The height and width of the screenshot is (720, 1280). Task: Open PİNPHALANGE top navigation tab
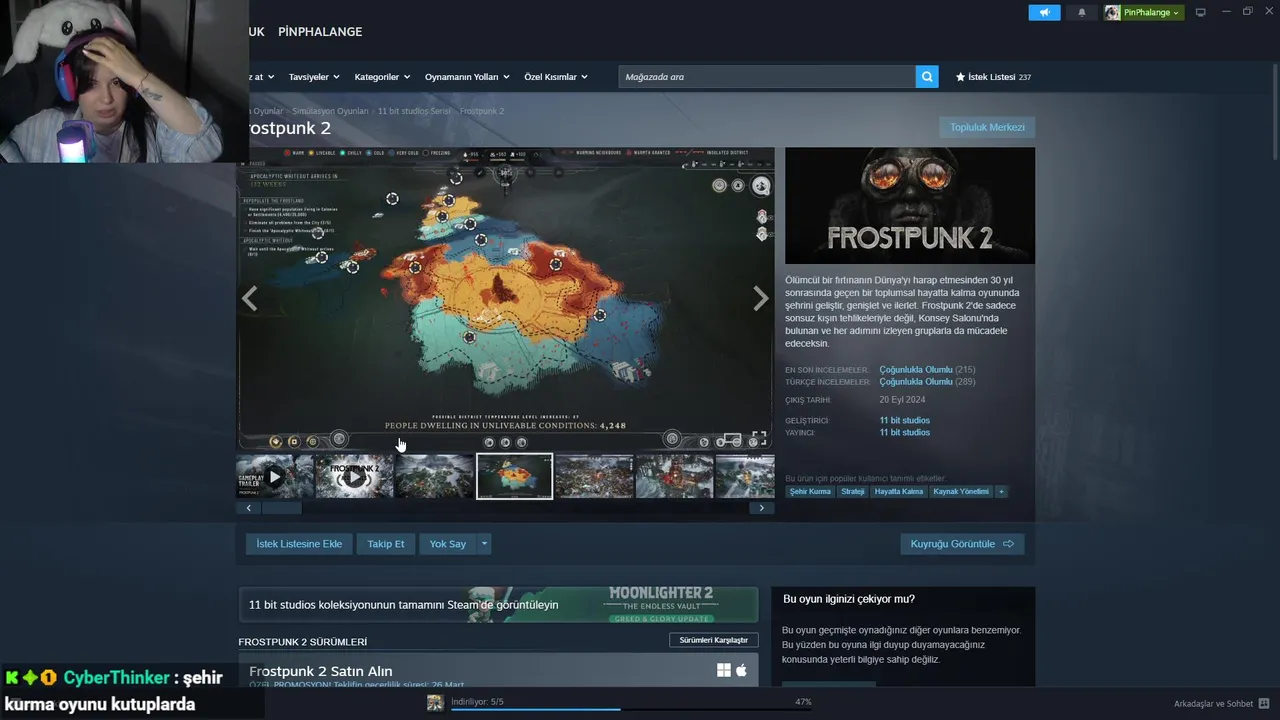coord(320,32)
